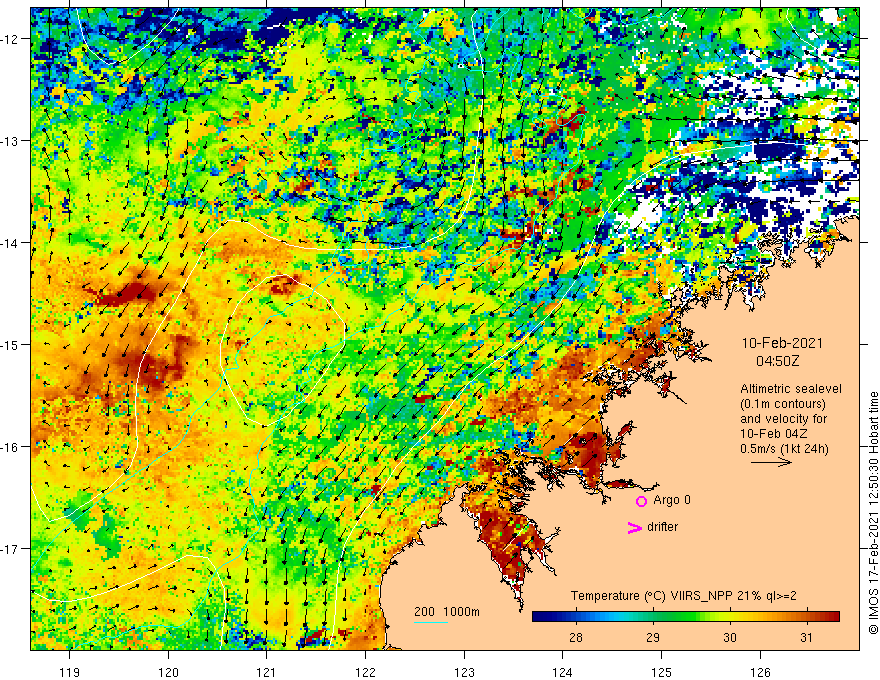The image size is (880, 680).
Task: Click the 0.5m/s velocity scale arrow
Action: [772, 463]
